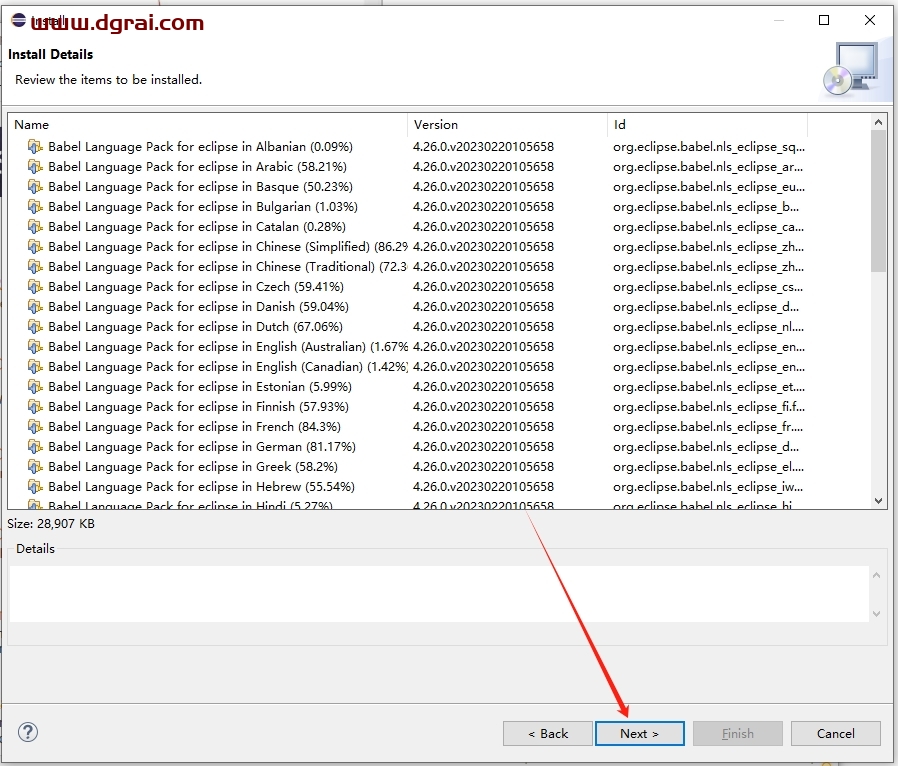Cancel the installation dialog
This screenshot has width=898, height=766.
click(x=836, y=733)
